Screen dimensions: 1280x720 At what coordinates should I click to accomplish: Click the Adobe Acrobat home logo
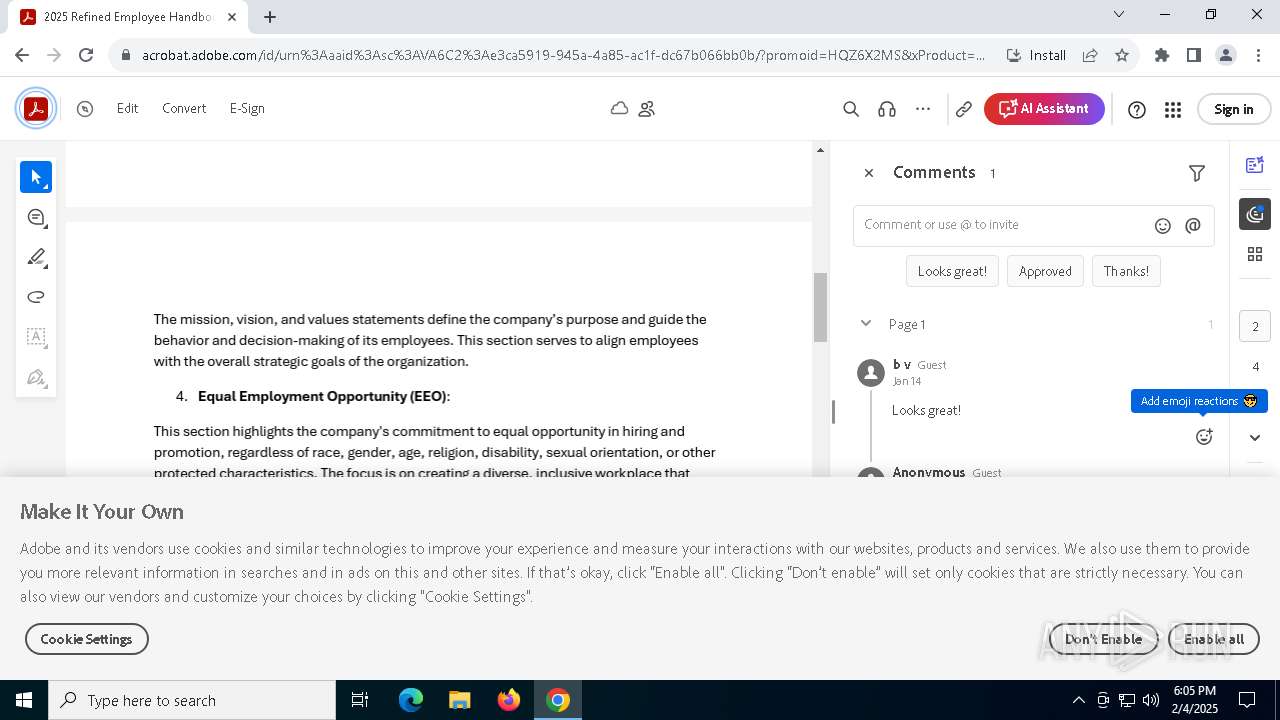click(x=36, y=109)
